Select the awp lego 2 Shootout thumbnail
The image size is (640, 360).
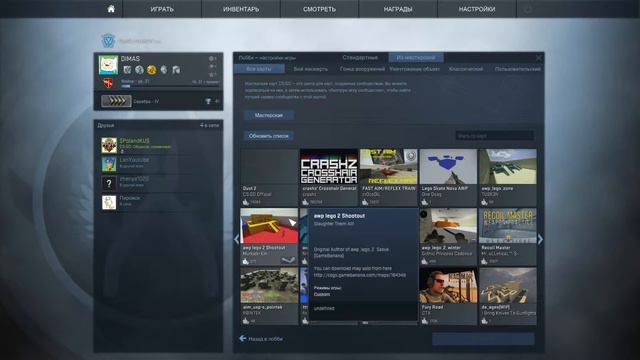269,226
